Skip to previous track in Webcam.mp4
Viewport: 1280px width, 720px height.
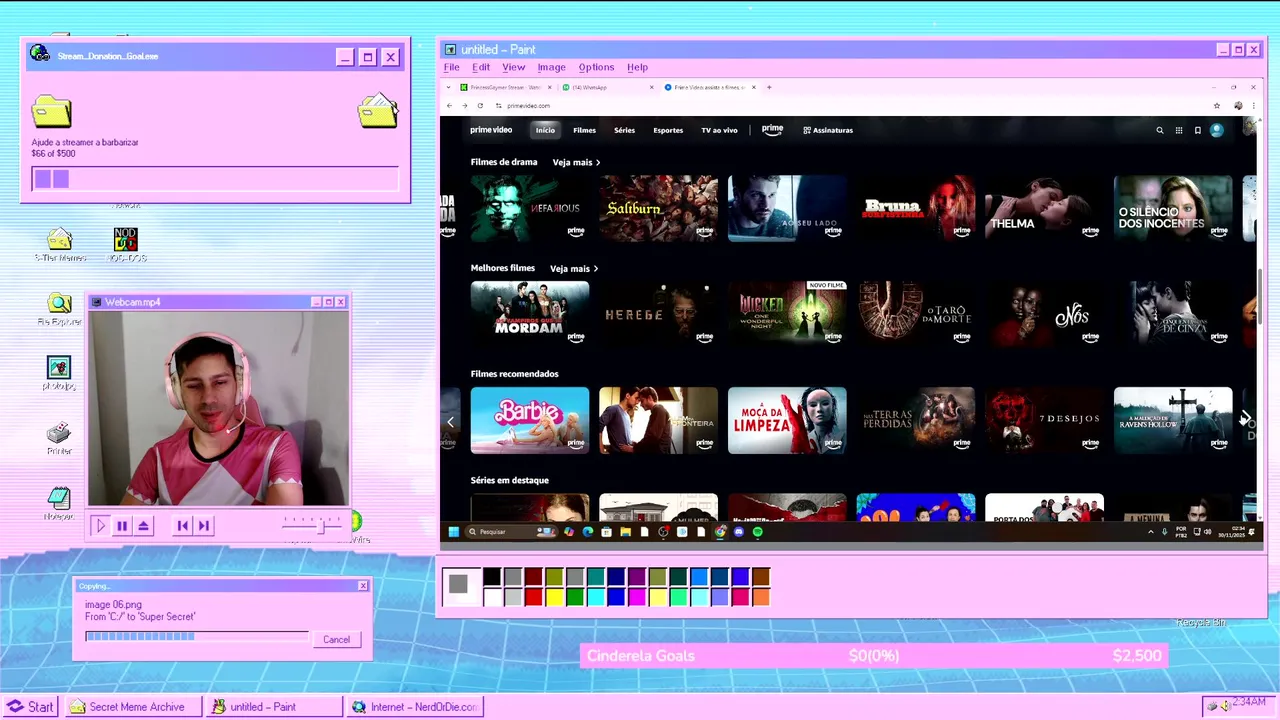182,525
